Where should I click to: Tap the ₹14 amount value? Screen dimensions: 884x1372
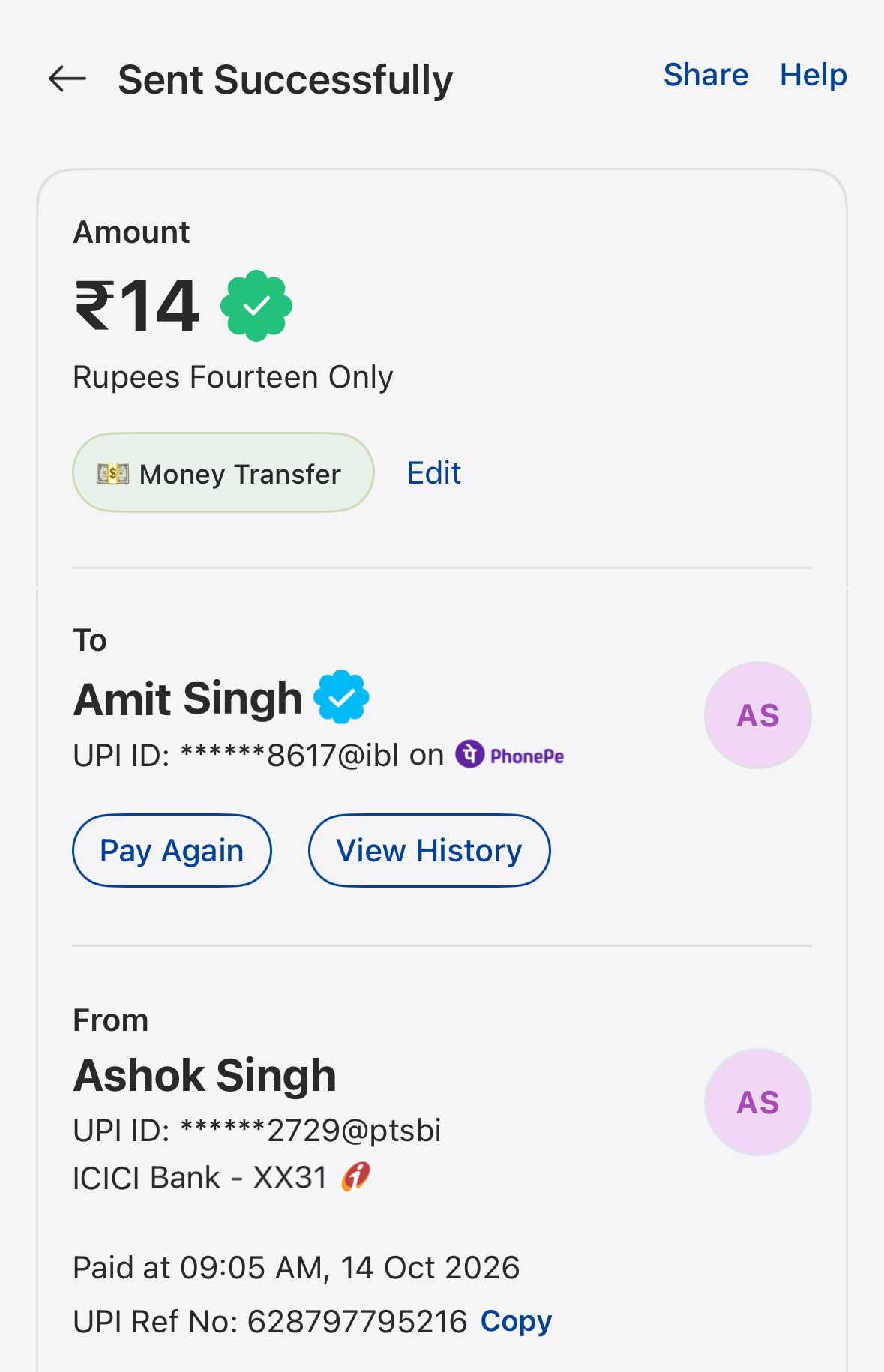click(137, 306)
